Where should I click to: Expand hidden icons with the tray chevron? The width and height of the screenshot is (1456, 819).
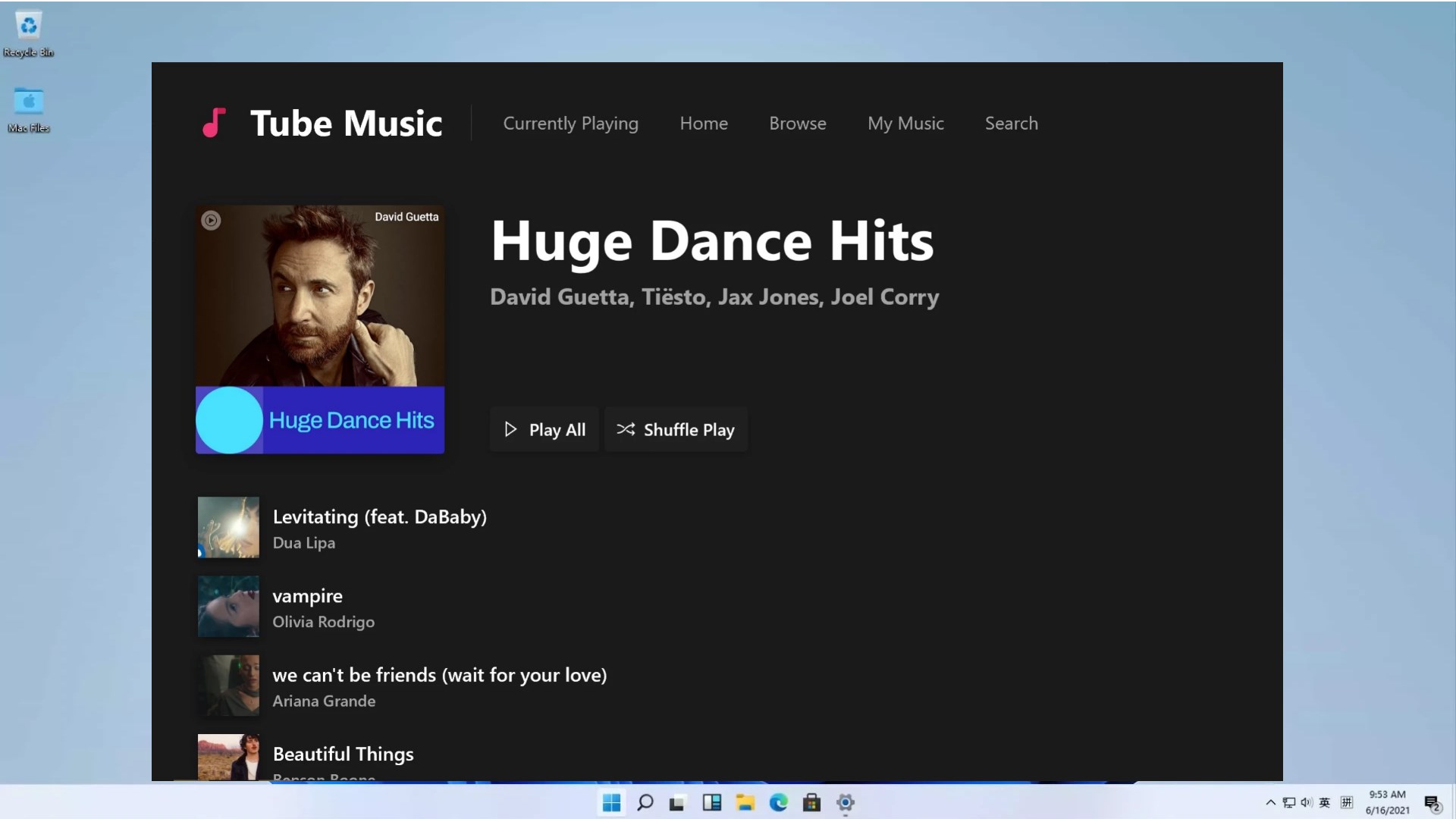[1269, 802]
